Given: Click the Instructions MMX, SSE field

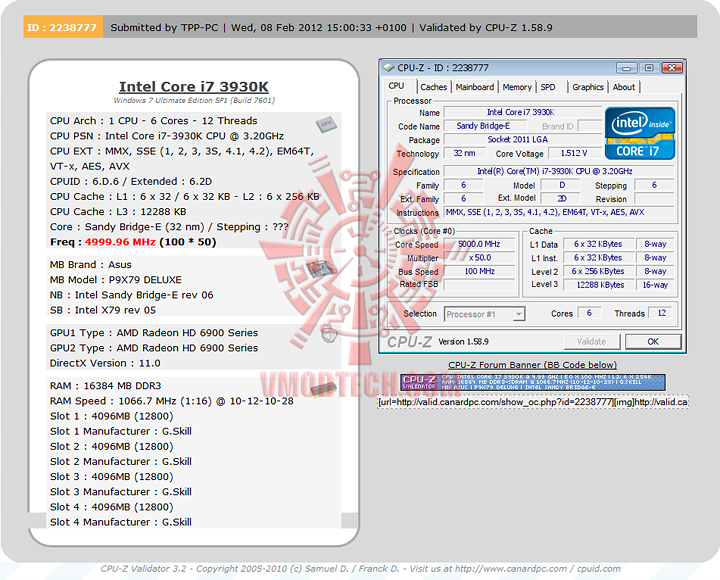Looking at the screenshot, I should 559,212.
